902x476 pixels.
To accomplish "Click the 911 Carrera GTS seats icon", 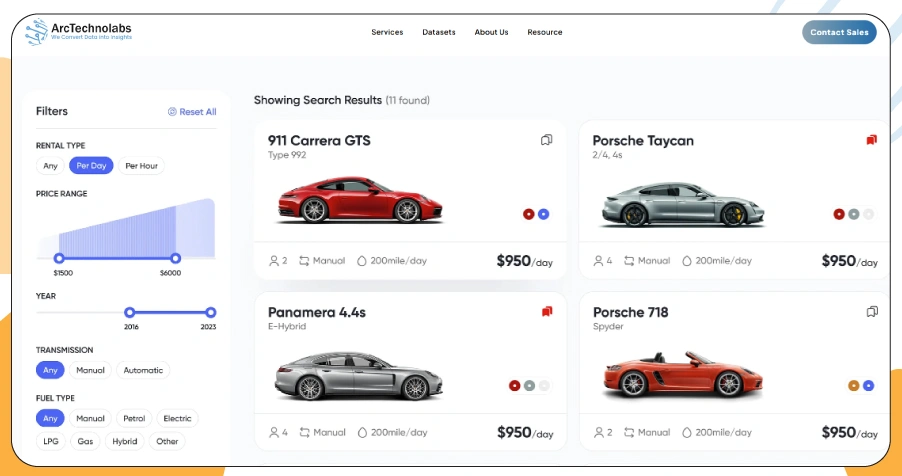I will [x=273, y=261].
